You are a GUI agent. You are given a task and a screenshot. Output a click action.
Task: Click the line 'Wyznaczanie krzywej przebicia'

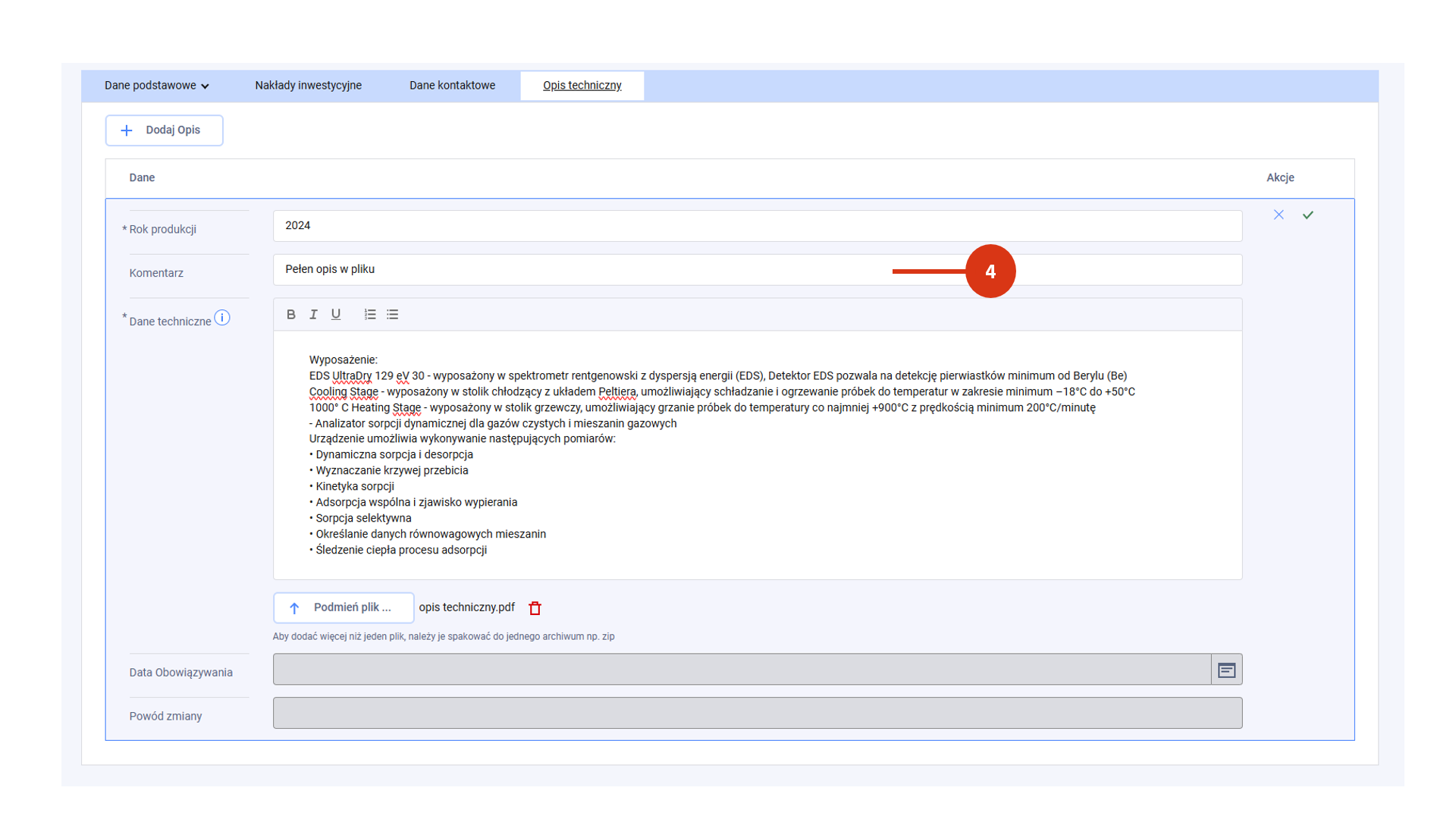coord(388,471)
